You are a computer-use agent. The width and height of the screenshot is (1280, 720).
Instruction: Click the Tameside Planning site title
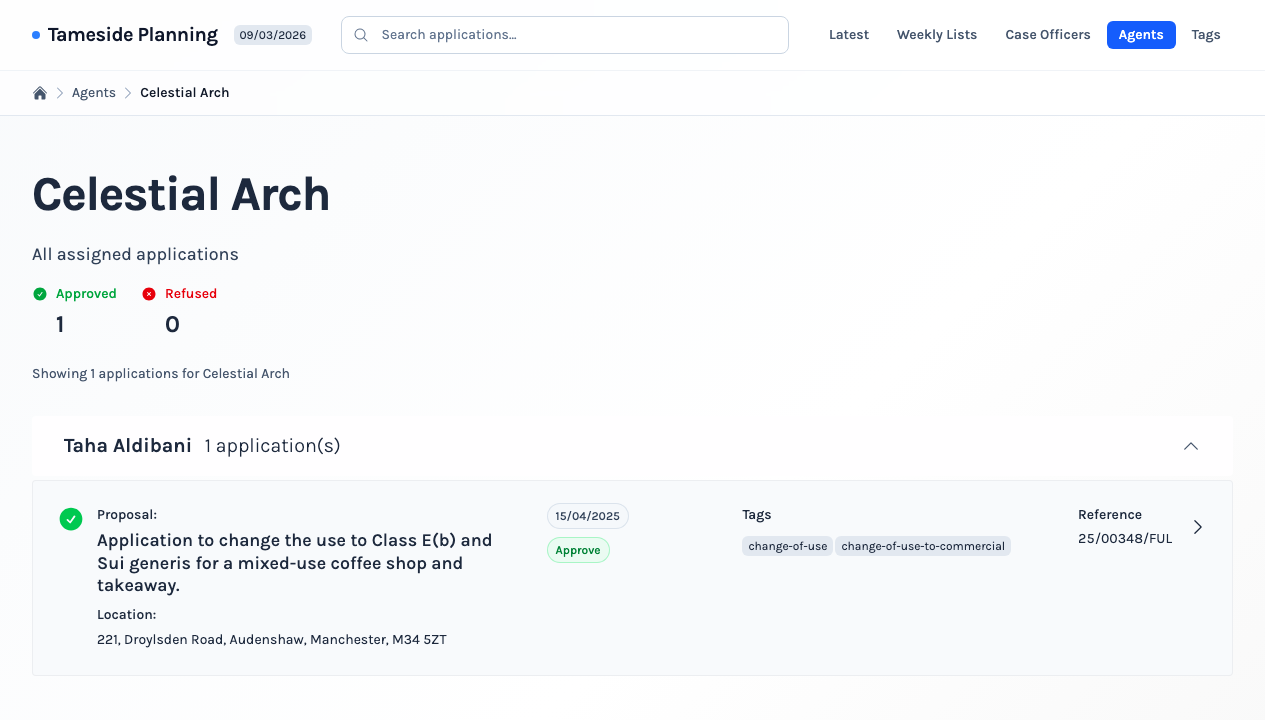[133, 35]
